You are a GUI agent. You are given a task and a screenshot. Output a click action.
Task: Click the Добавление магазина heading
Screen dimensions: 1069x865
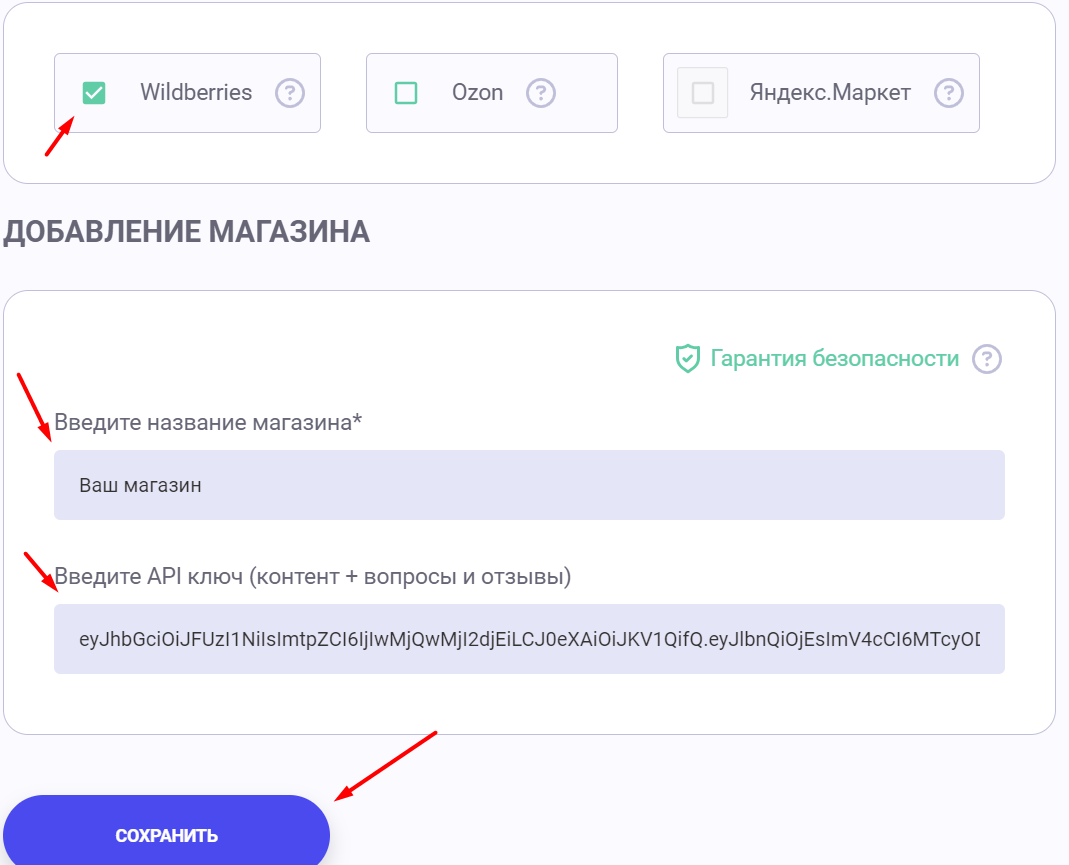[x=186, y=232]
